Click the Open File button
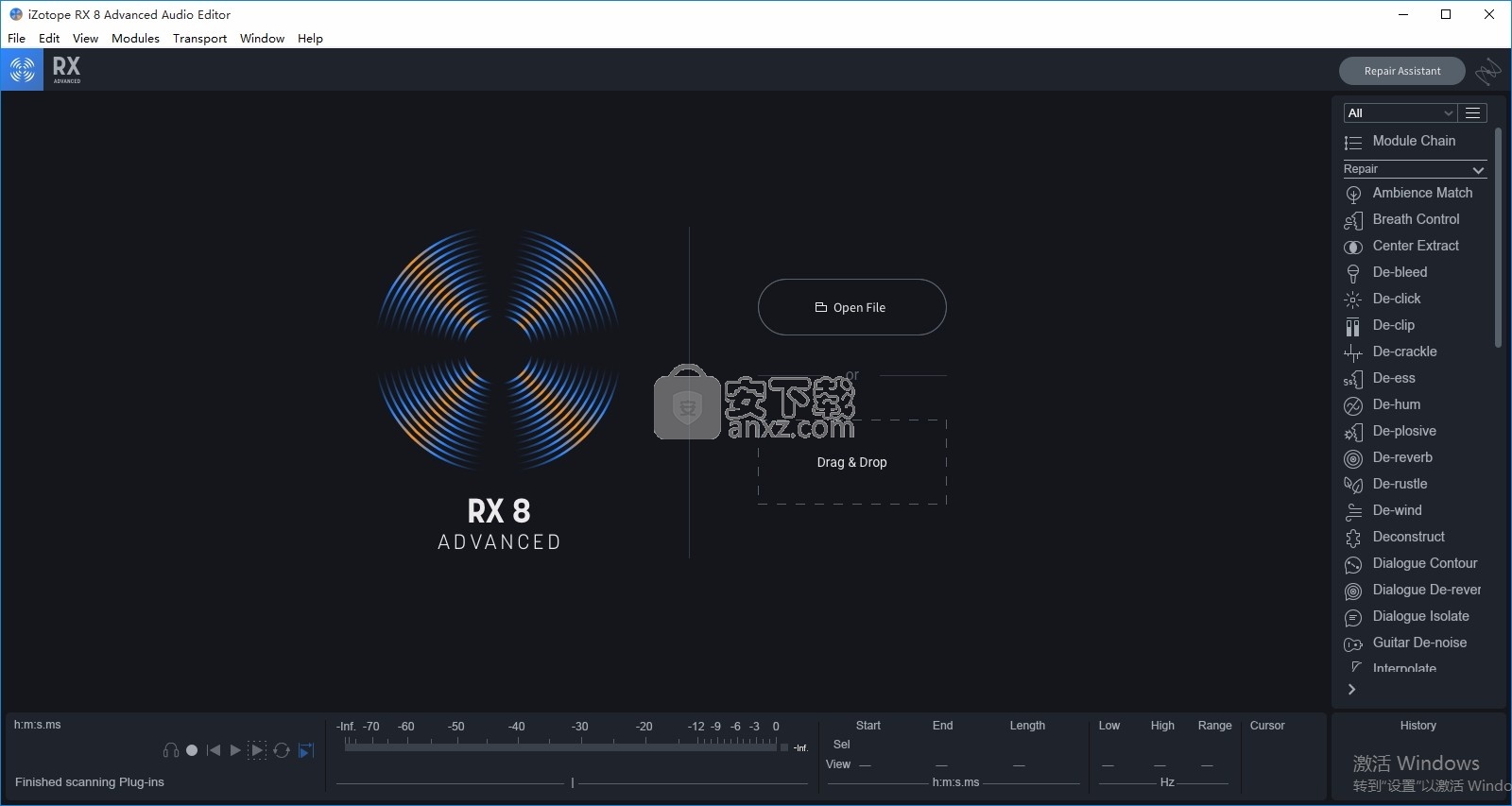 point(851,307)
